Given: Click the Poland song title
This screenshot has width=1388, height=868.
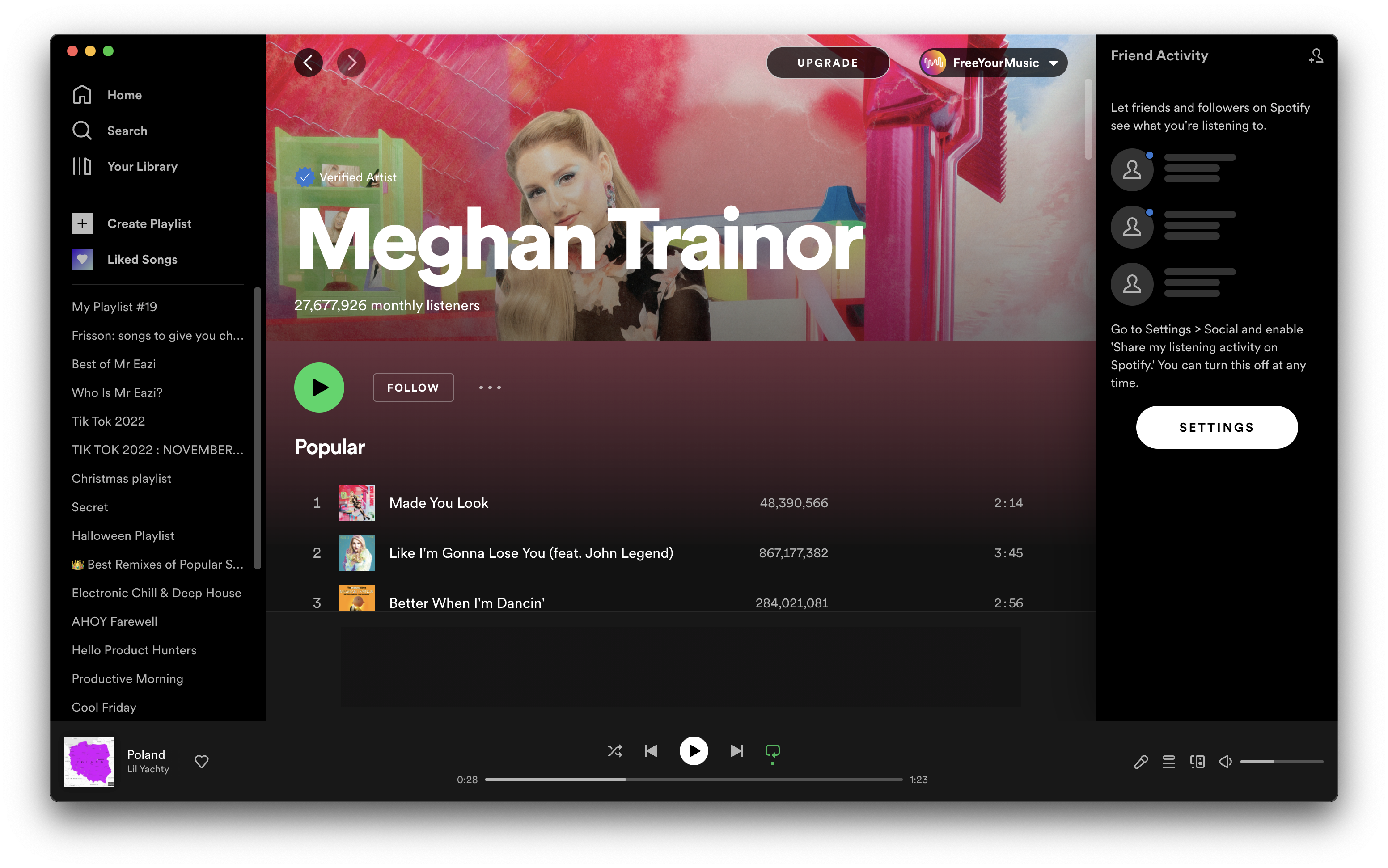Looking at the screenshot, I should [x=146, y=754].
